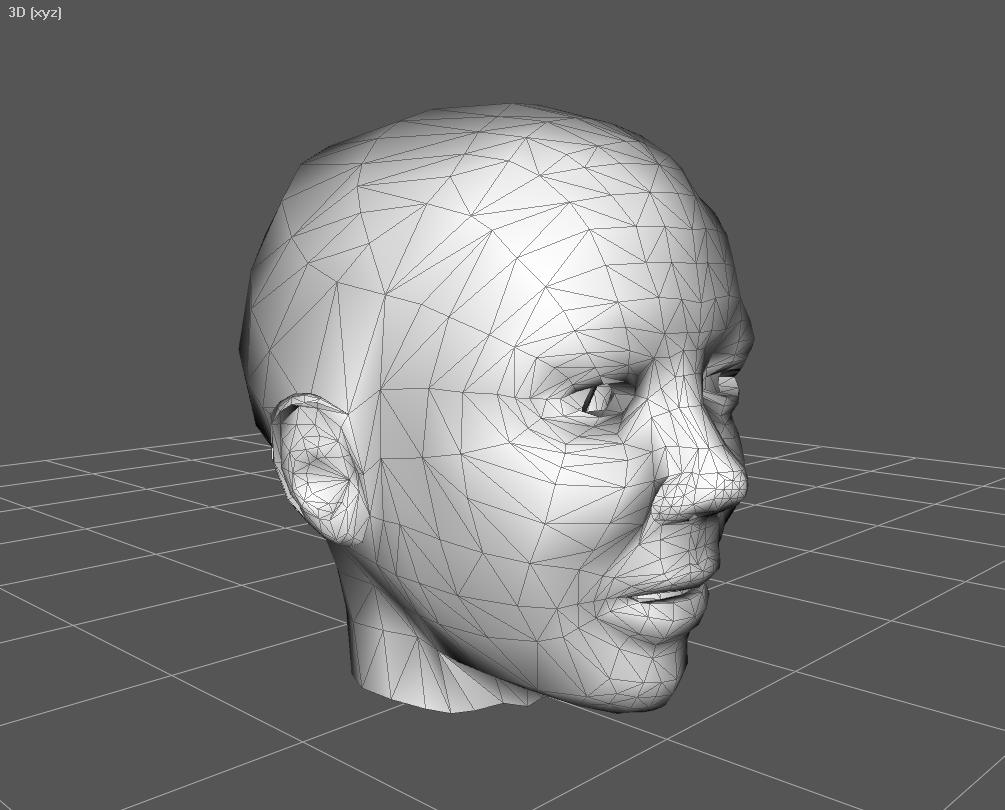Click the 3D [xyz] viewport label
Screen dimensions: 1005x810
tap(35, 12)
